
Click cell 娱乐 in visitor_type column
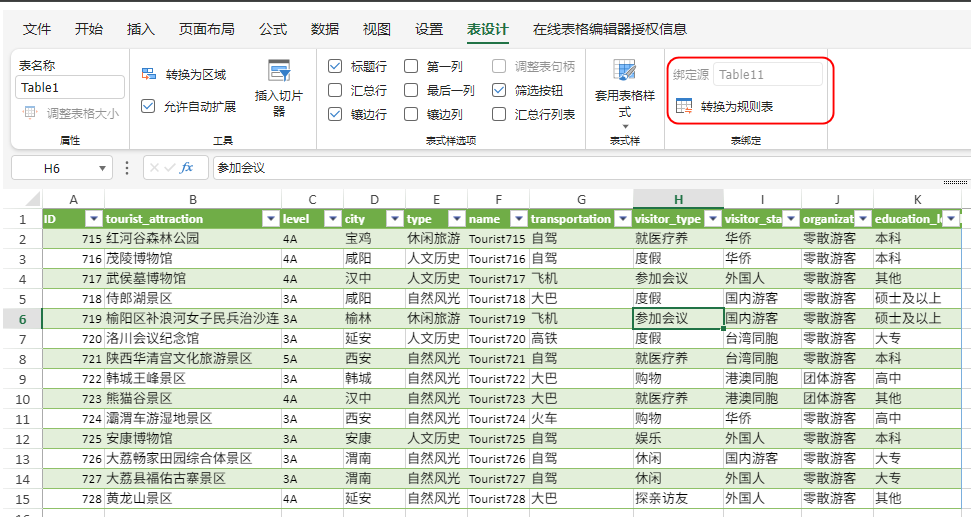678,438
